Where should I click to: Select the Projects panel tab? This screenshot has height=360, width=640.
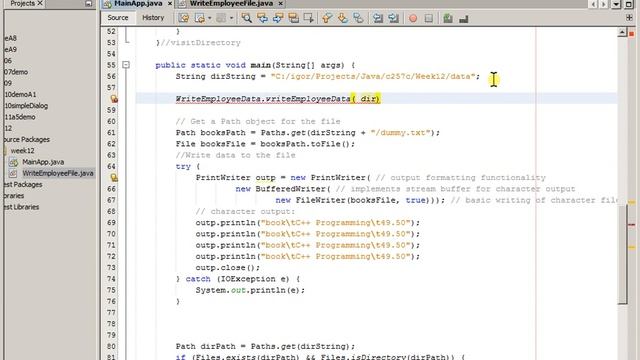point(22,3)
